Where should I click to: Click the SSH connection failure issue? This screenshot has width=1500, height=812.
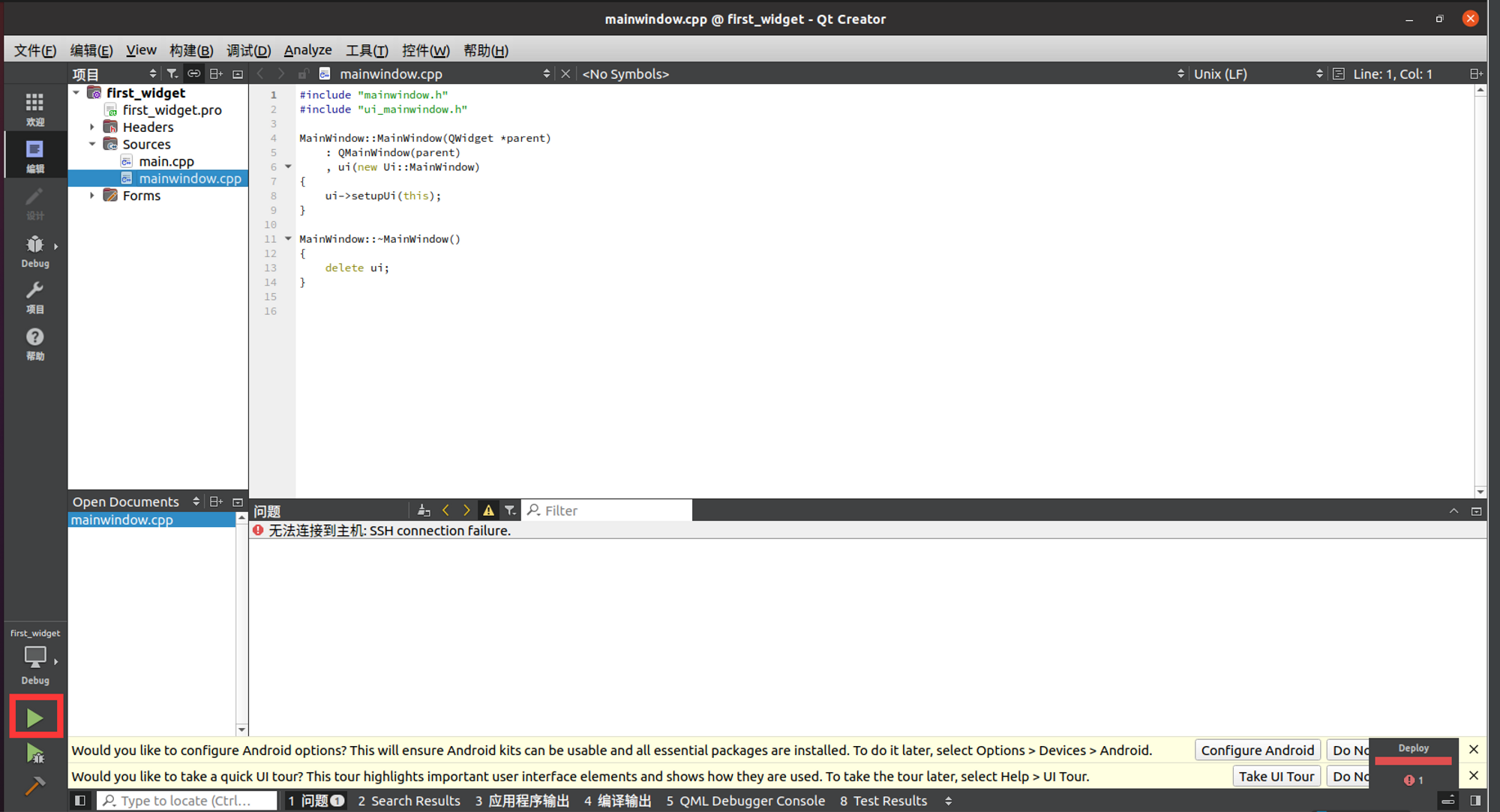coord(867,530)
